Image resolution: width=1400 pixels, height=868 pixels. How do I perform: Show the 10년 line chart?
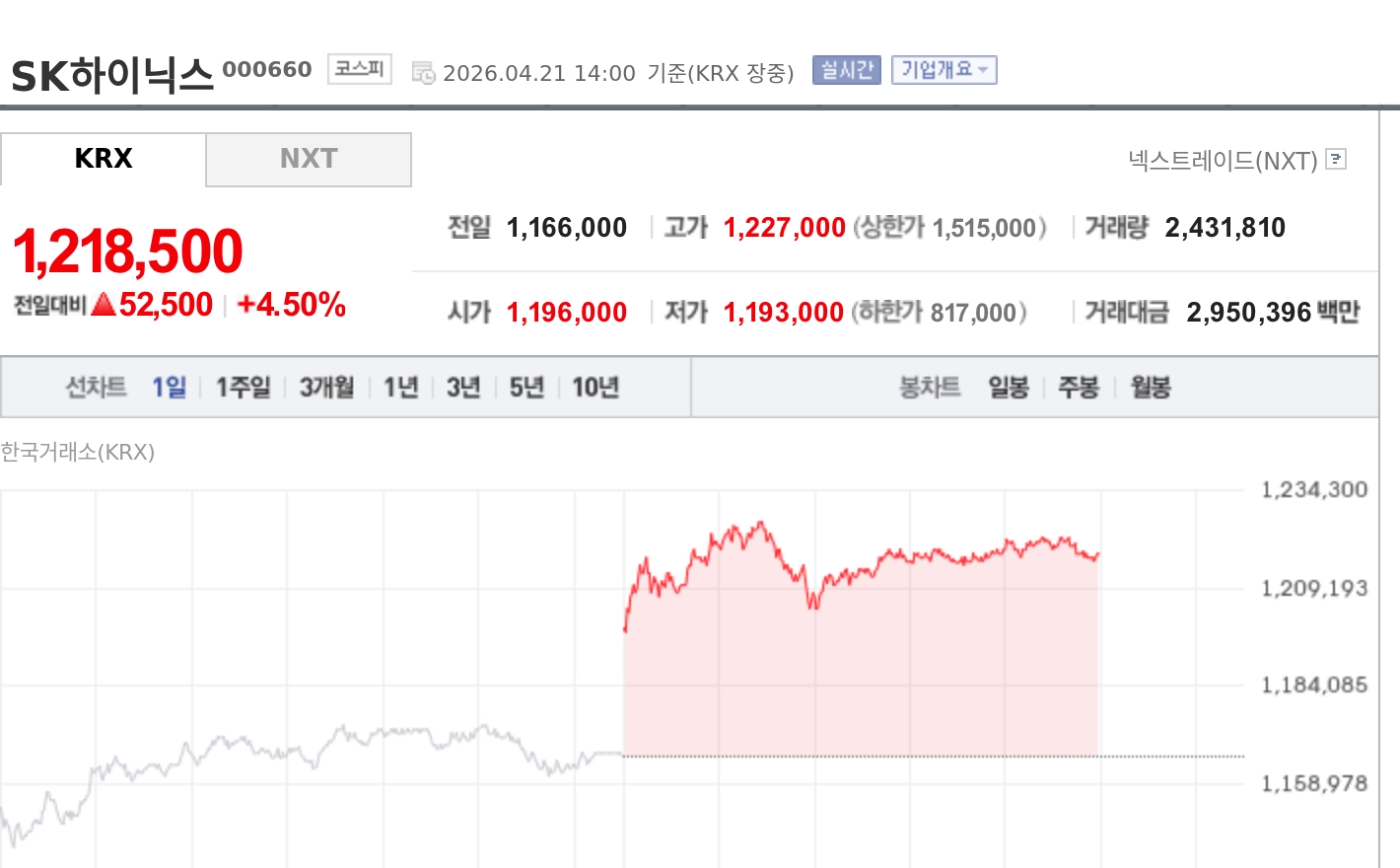(x=595, y=388)
